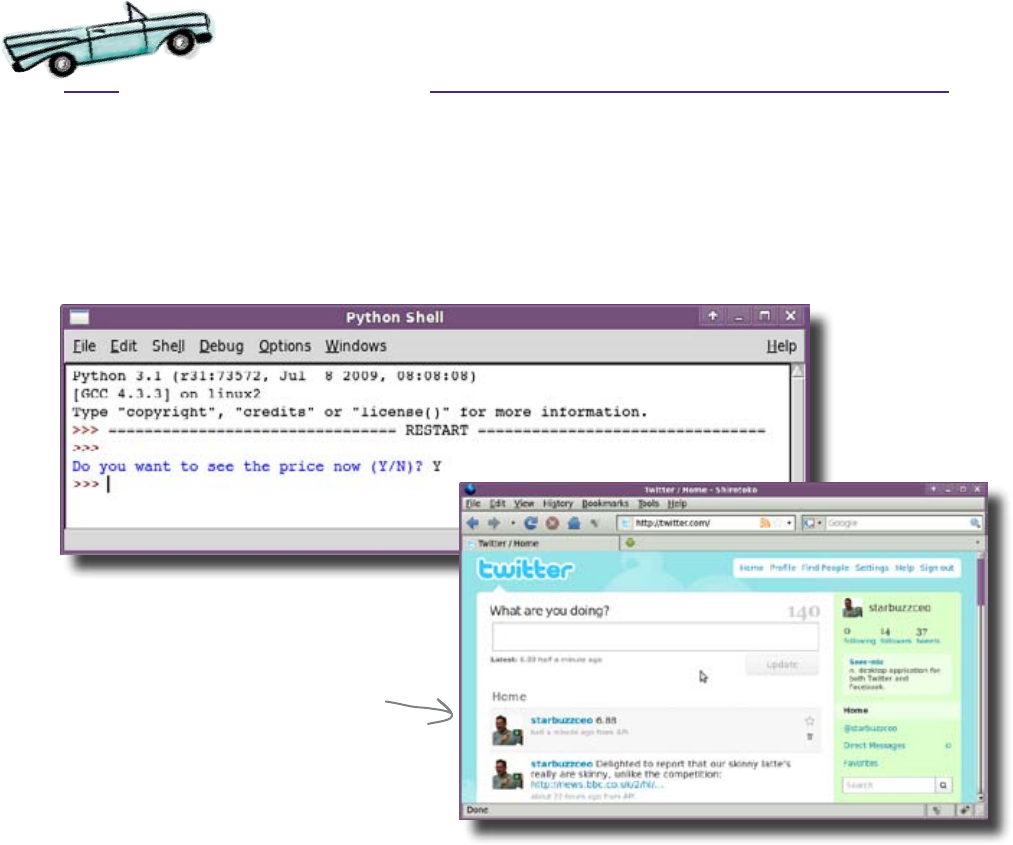Click Twitter sidebar search magnifier button

[x=943, y=786]
